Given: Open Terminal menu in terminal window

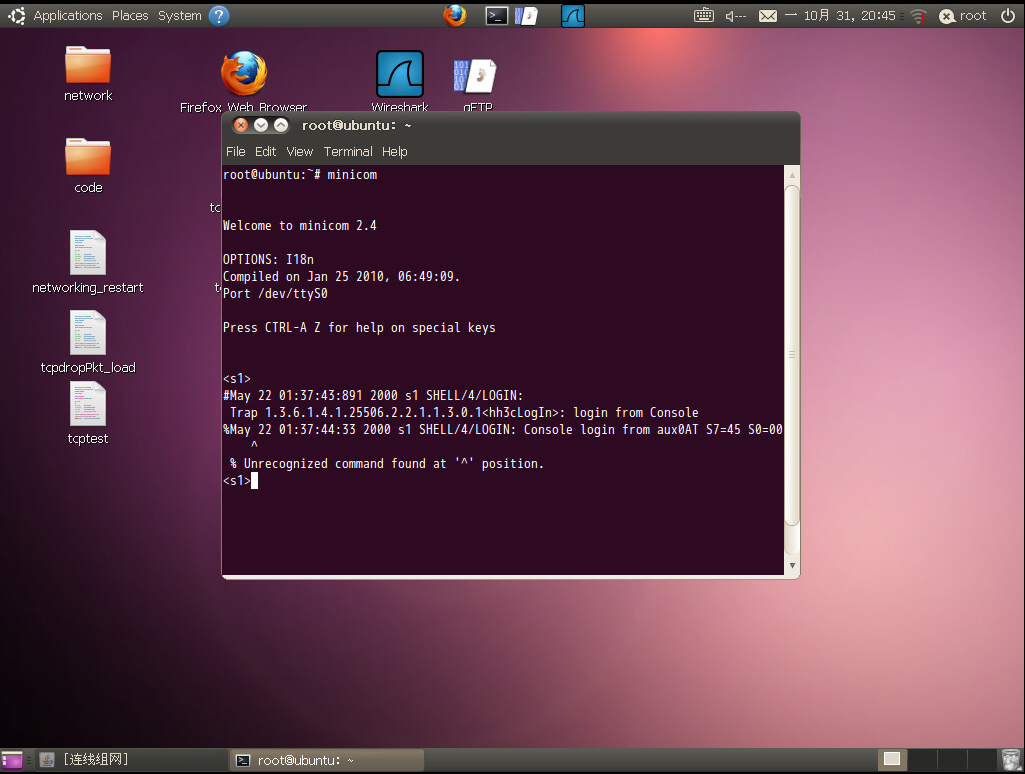Looking at the screenshot, I should [x=348, y=152].
